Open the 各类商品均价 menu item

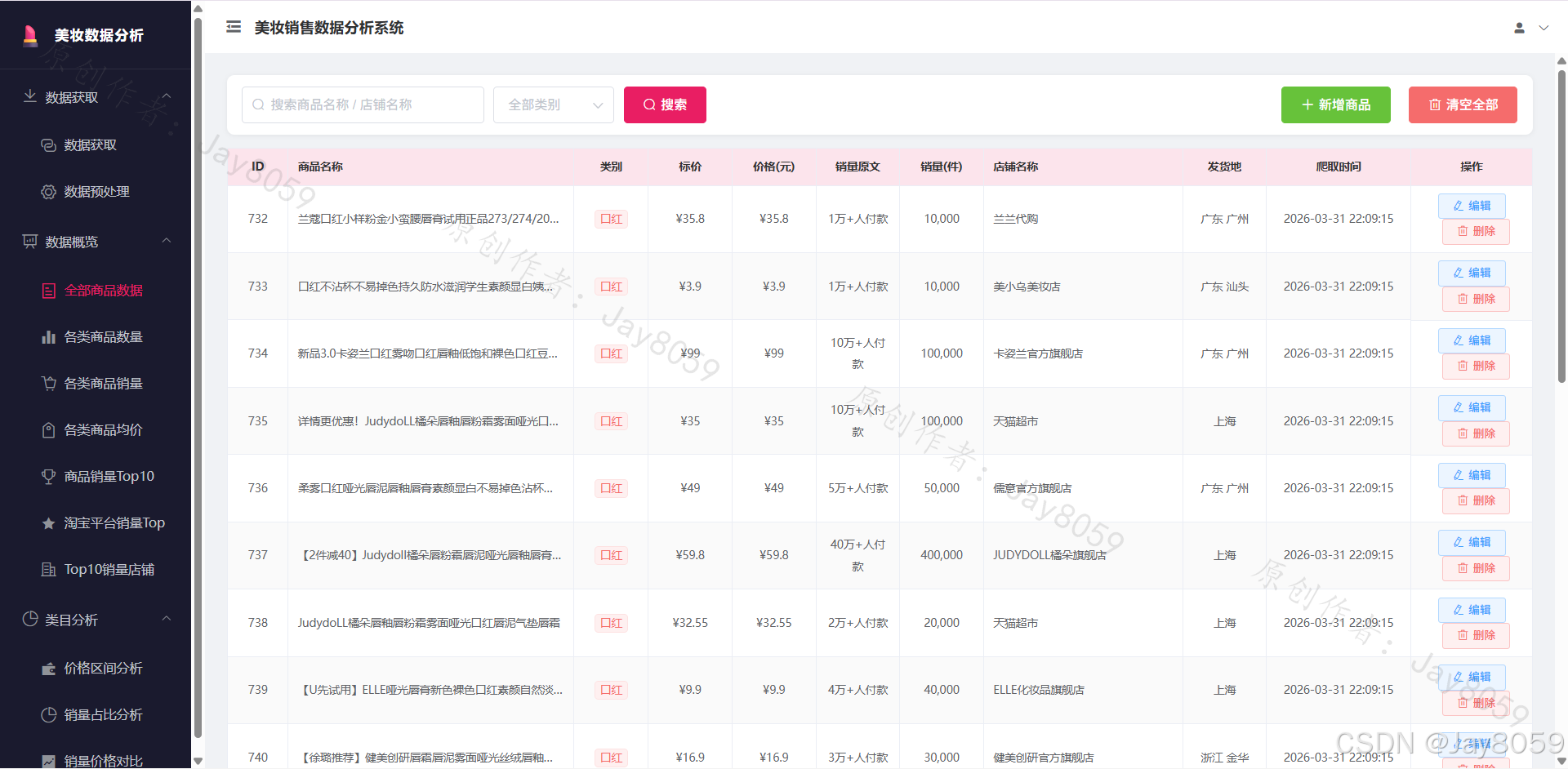click(96, 429)
